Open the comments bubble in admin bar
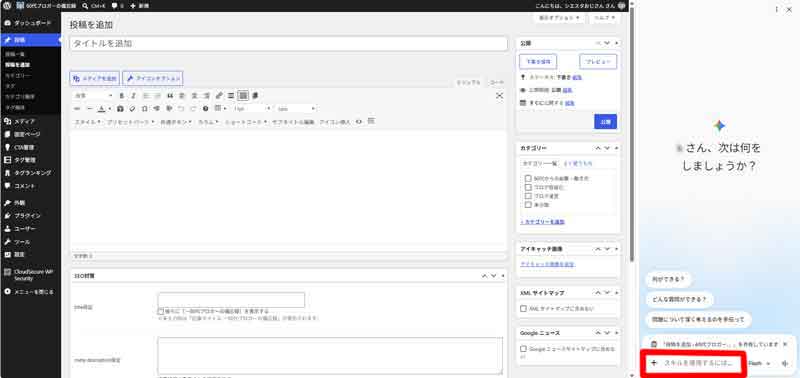The height and width of the screenshot is (378, 800). point(114,6)
